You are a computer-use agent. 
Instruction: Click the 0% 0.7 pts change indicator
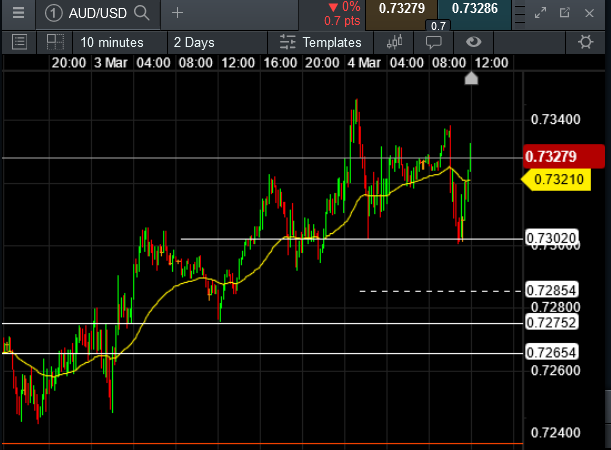(343, 14)
